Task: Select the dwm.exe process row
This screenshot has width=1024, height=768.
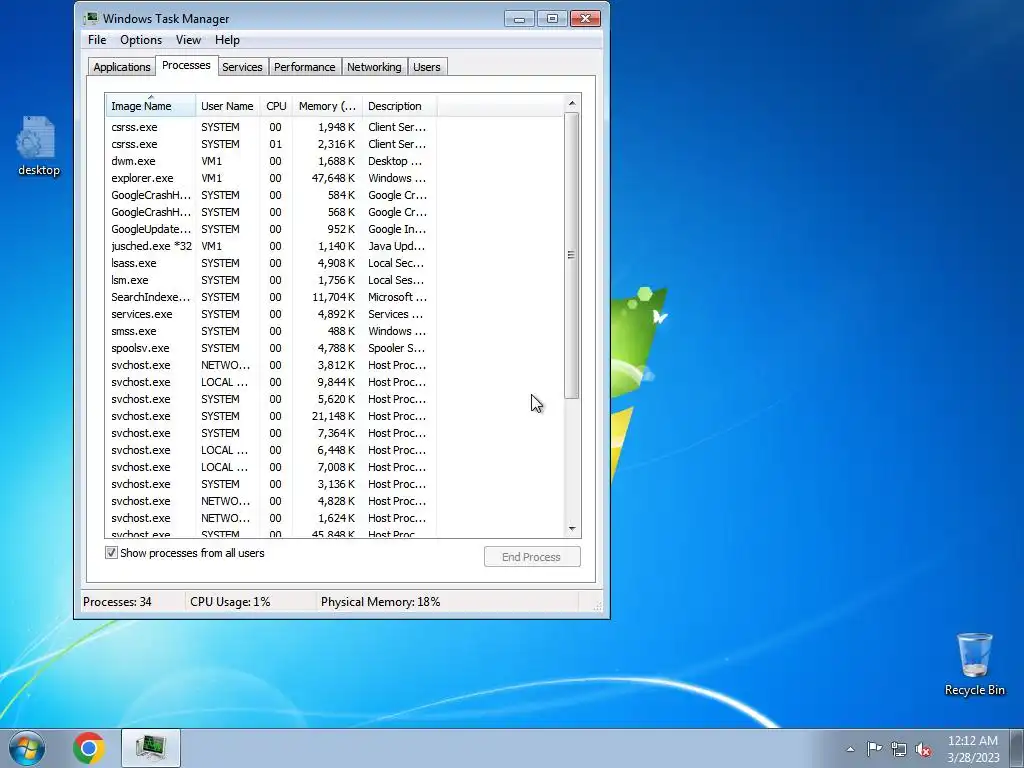Action: (x=271, y=161)
